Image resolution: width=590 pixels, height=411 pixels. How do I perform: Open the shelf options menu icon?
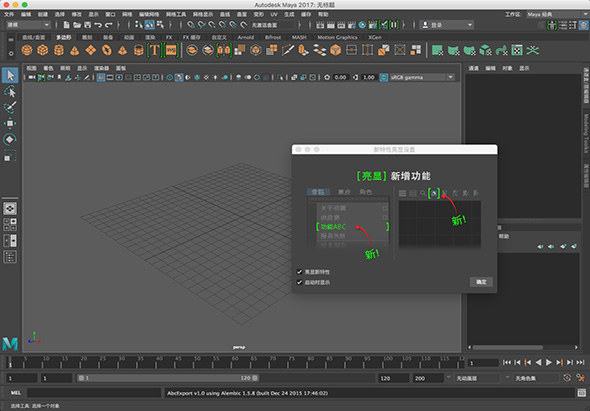(11, 53)
